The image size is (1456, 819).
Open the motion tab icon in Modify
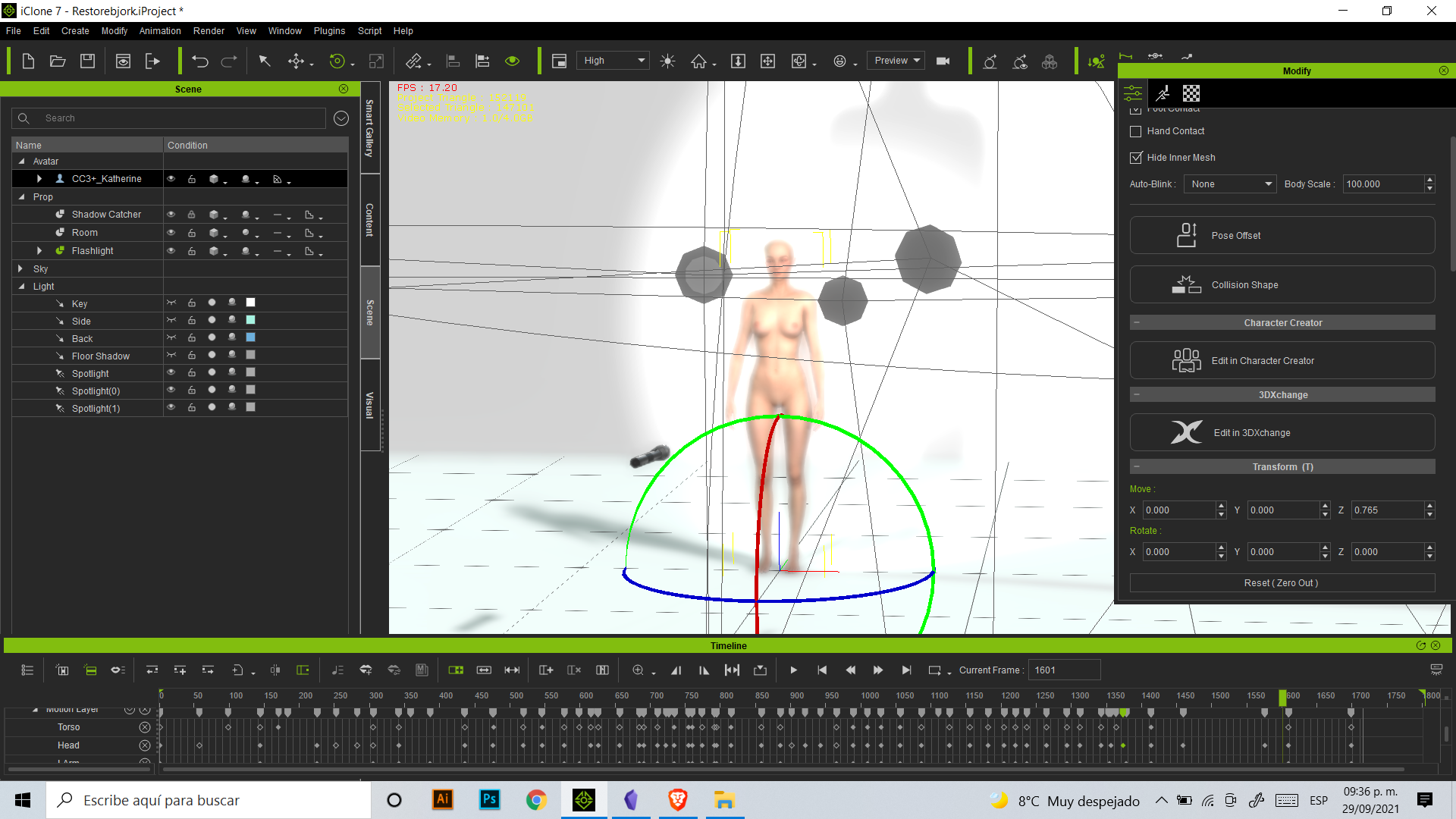(x=1162, y=93)
